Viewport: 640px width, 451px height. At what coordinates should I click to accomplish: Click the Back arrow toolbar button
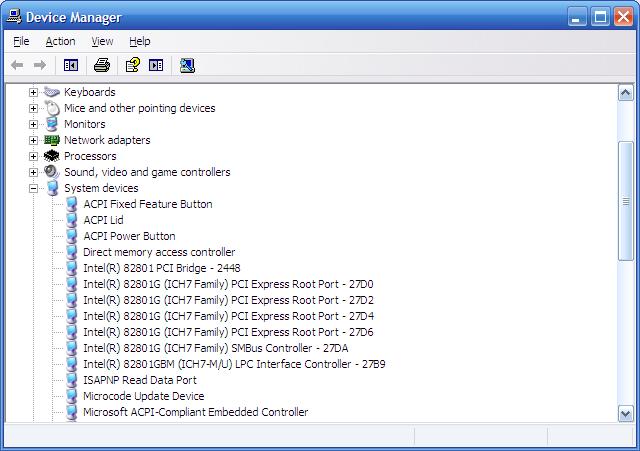coord(17,65)
